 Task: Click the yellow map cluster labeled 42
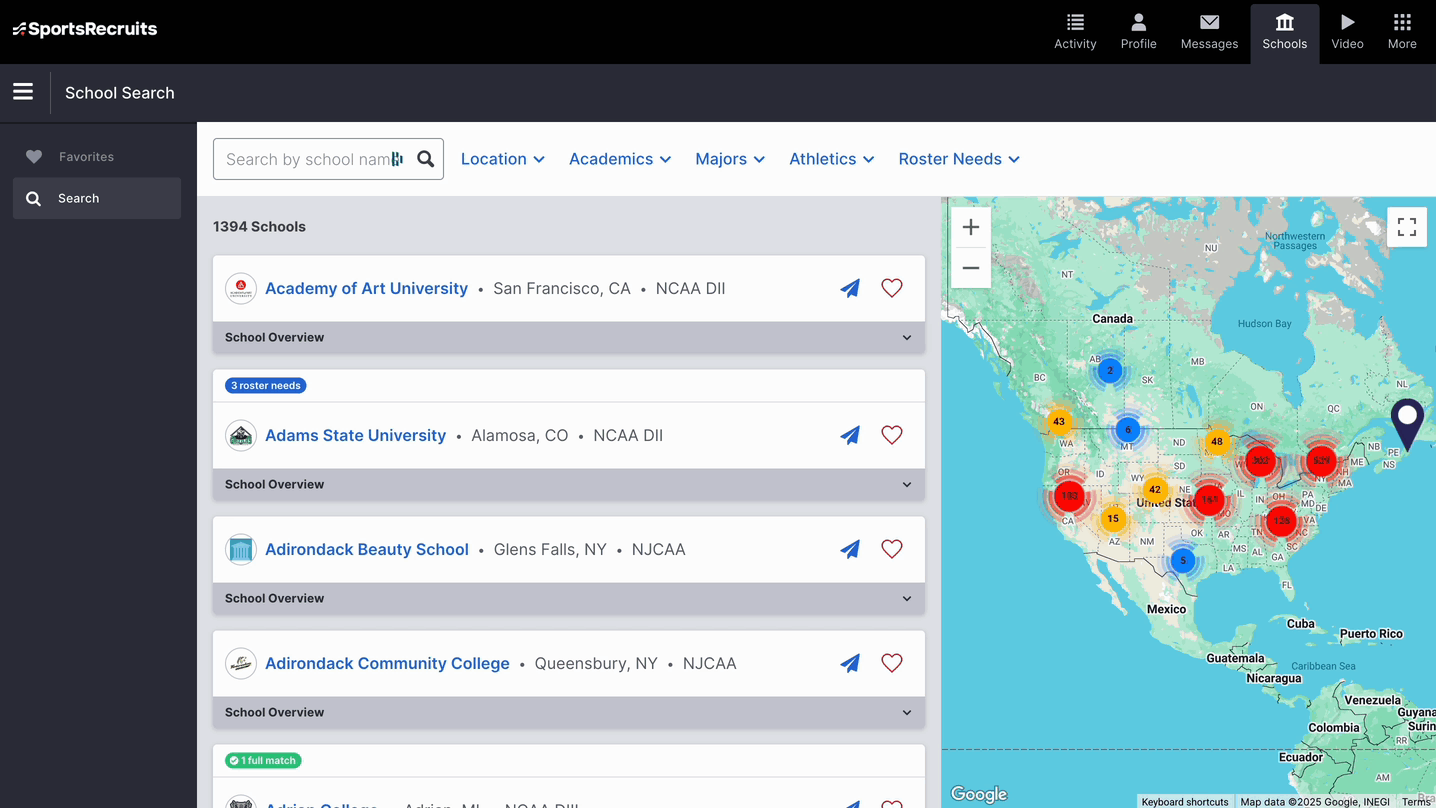click(x=1155, y=489)
